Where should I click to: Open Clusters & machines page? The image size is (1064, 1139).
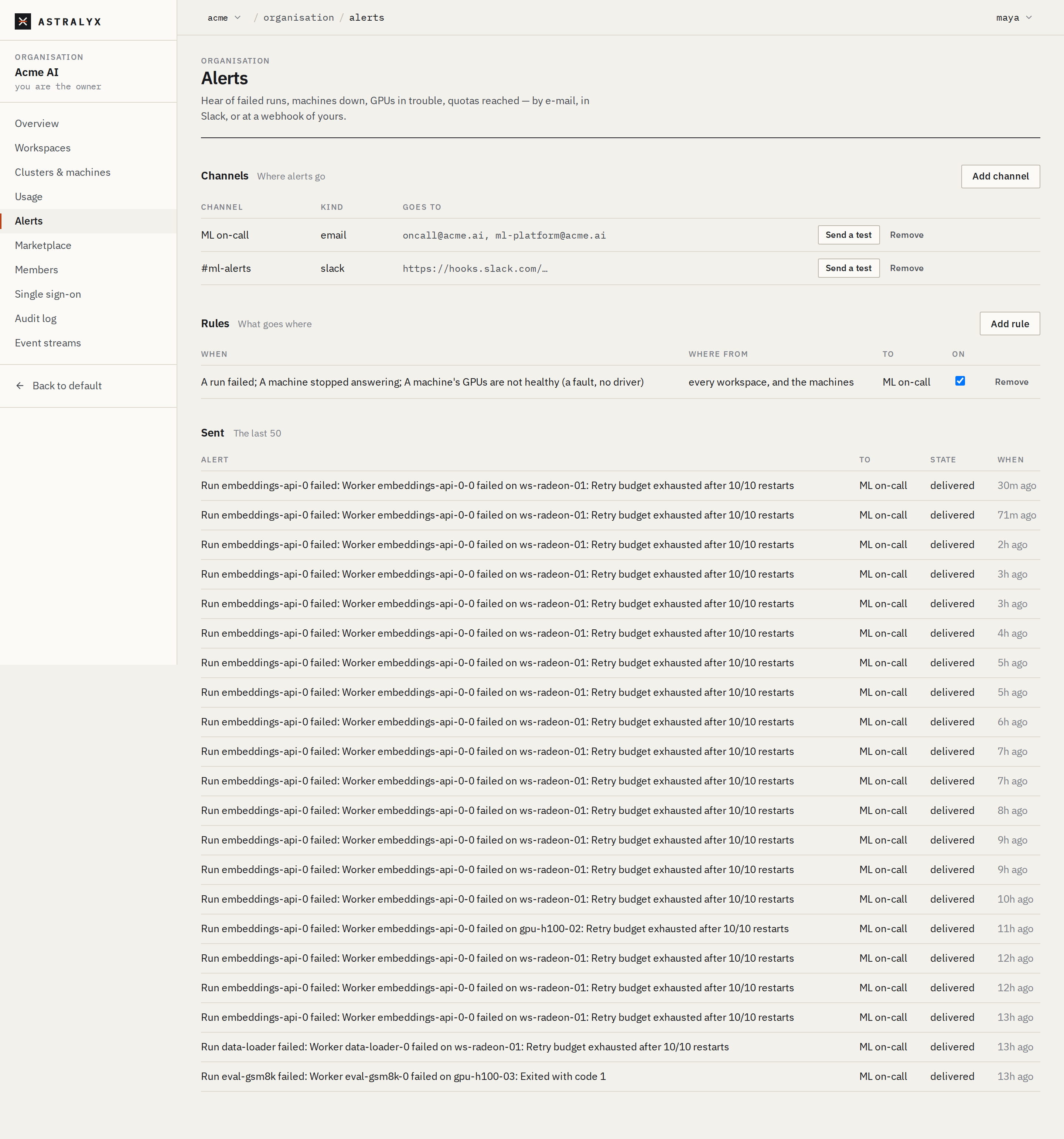88,172
